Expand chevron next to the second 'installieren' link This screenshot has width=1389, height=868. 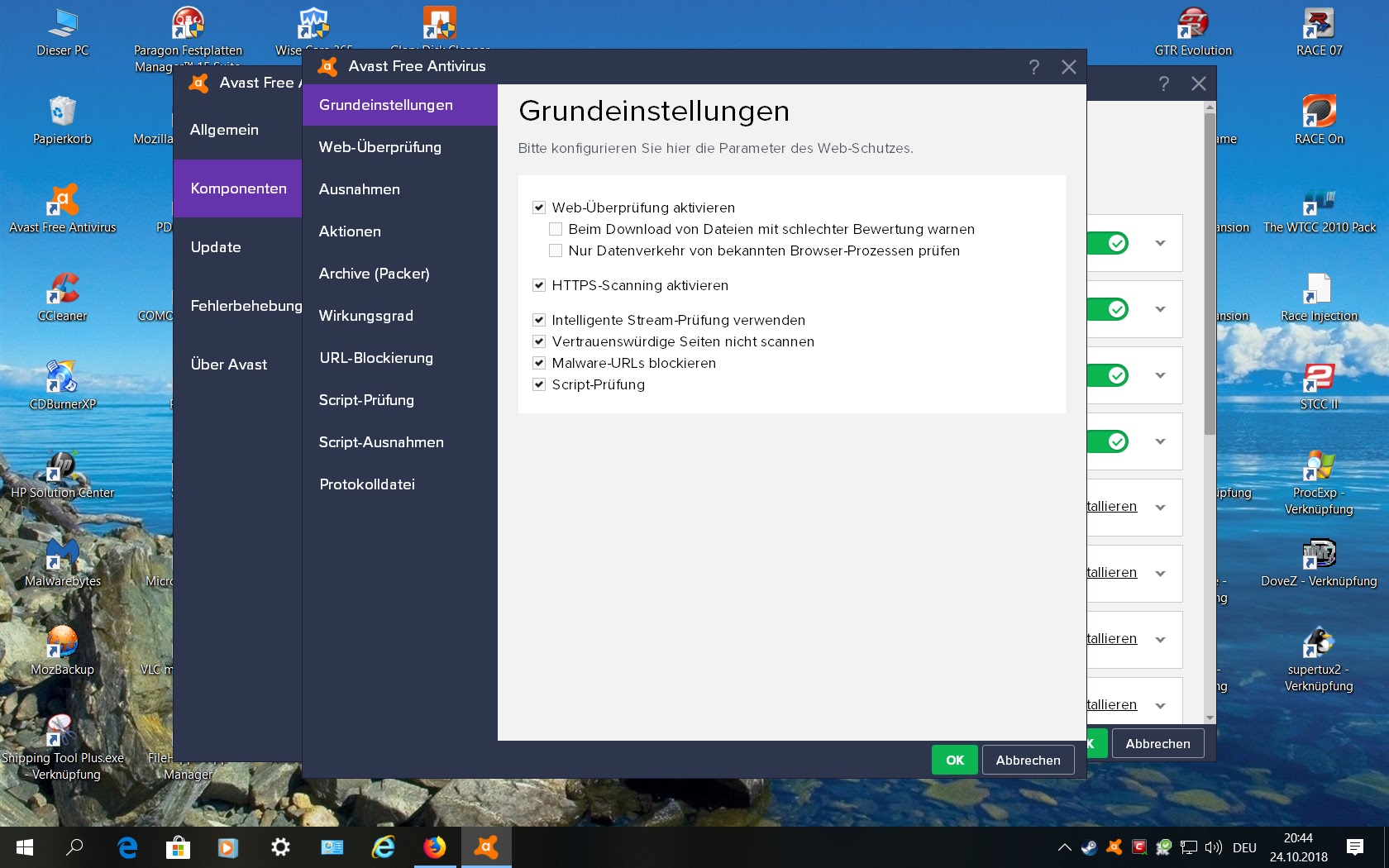coord(1161,574)
